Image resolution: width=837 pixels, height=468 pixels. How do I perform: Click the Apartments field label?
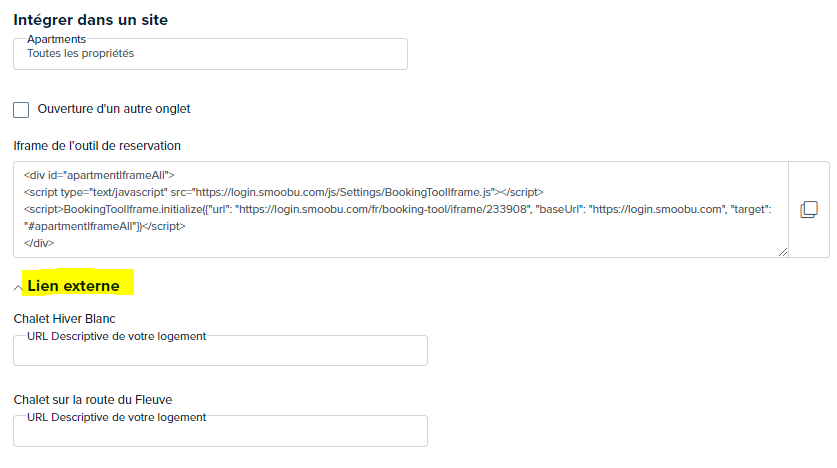click(x=57, y=39)
